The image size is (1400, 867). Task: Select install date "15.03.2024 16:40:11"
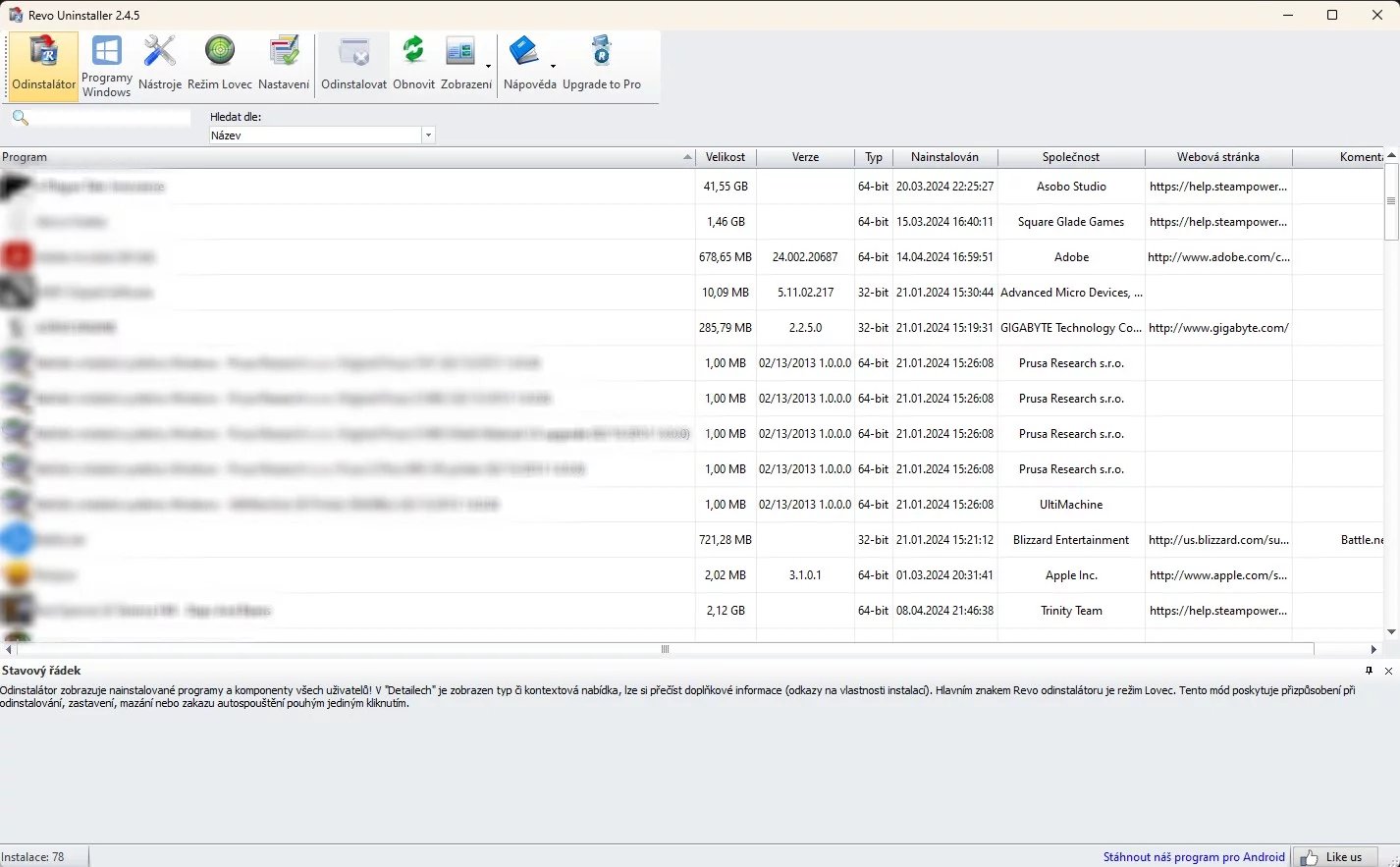[944, 222]
